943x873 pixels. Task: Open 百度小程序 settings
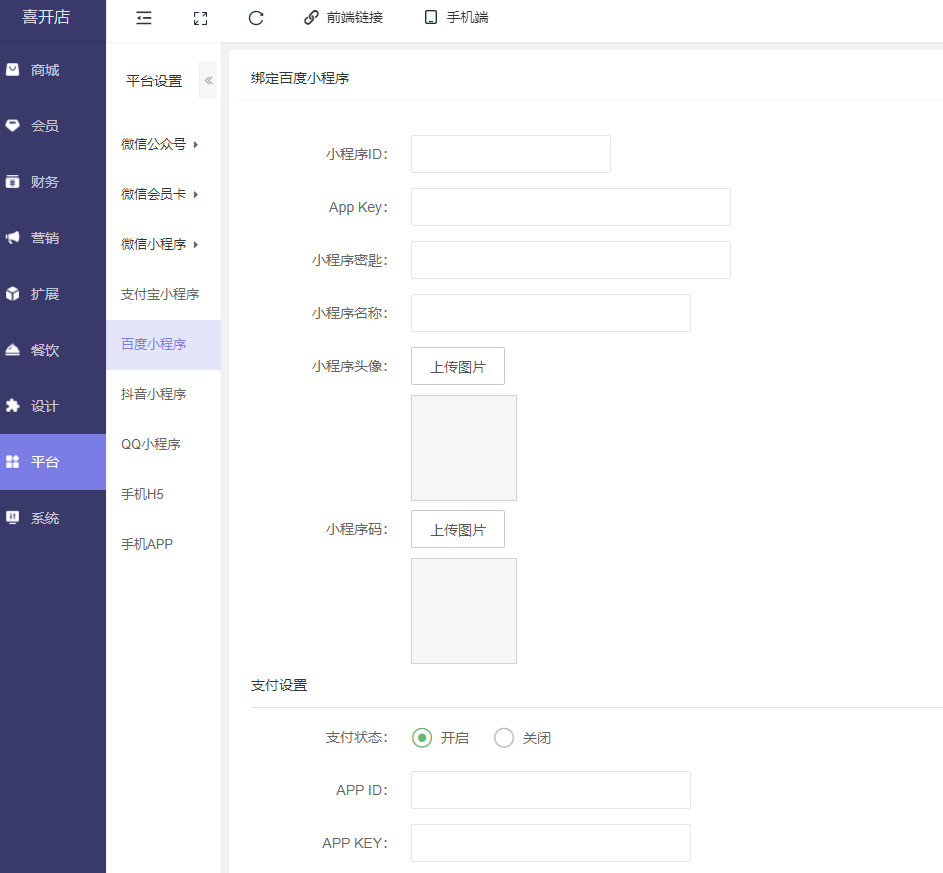(x=164, y=345)
